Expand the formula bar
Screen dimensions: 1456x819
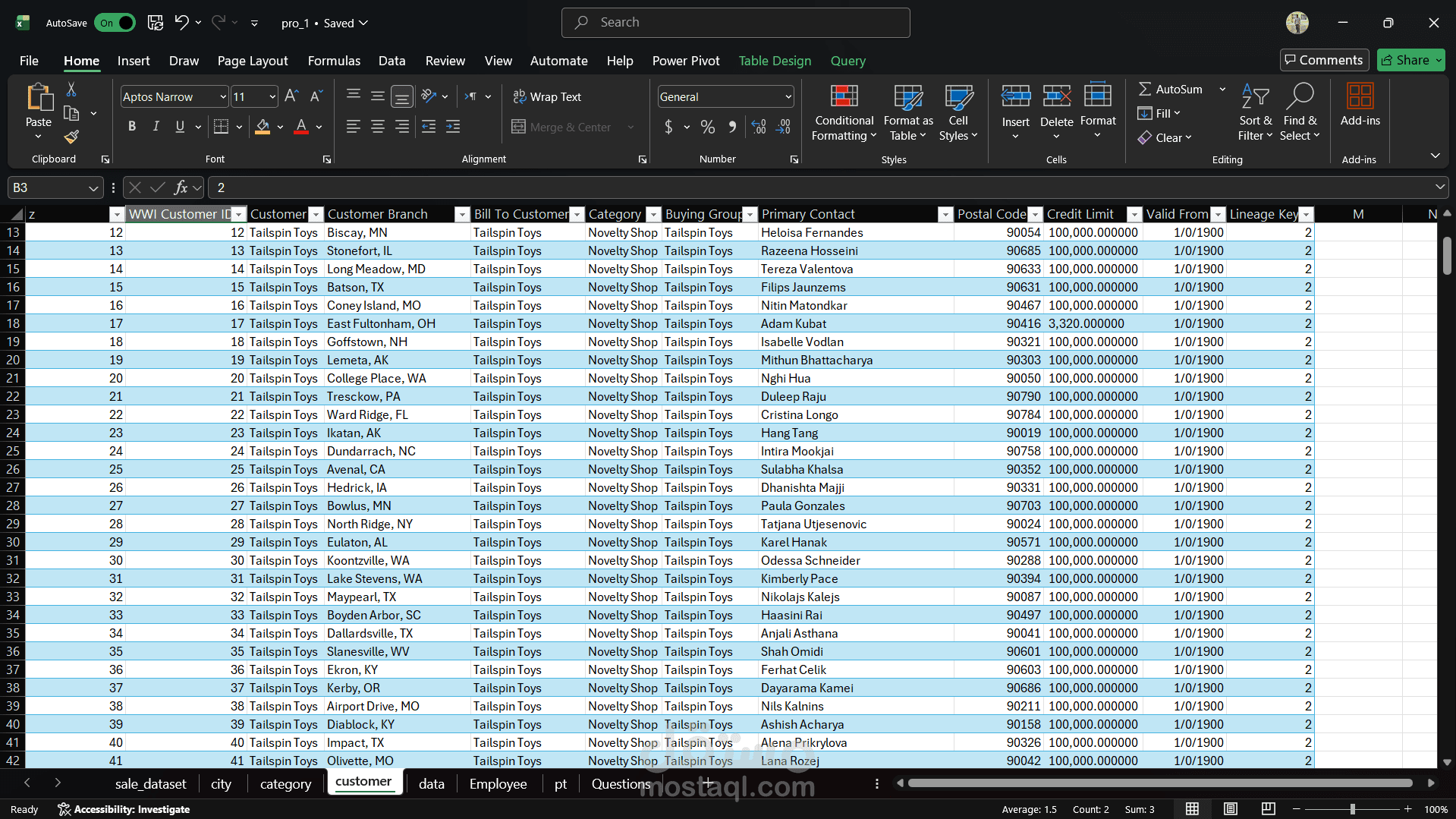(1439, 187)
